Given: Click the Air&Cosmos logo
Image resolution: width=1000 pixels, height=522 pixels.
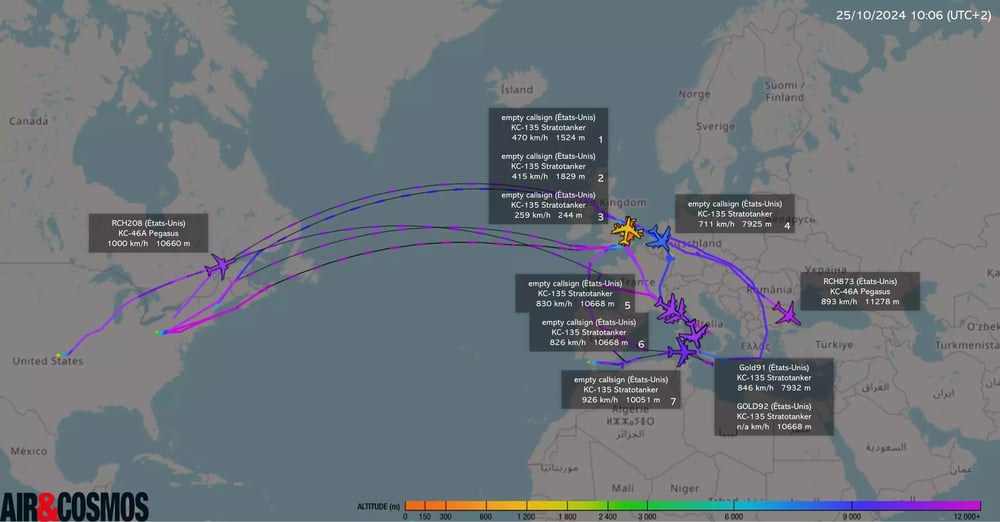Looking at the screenshot, I should click(x=75, y=507).
